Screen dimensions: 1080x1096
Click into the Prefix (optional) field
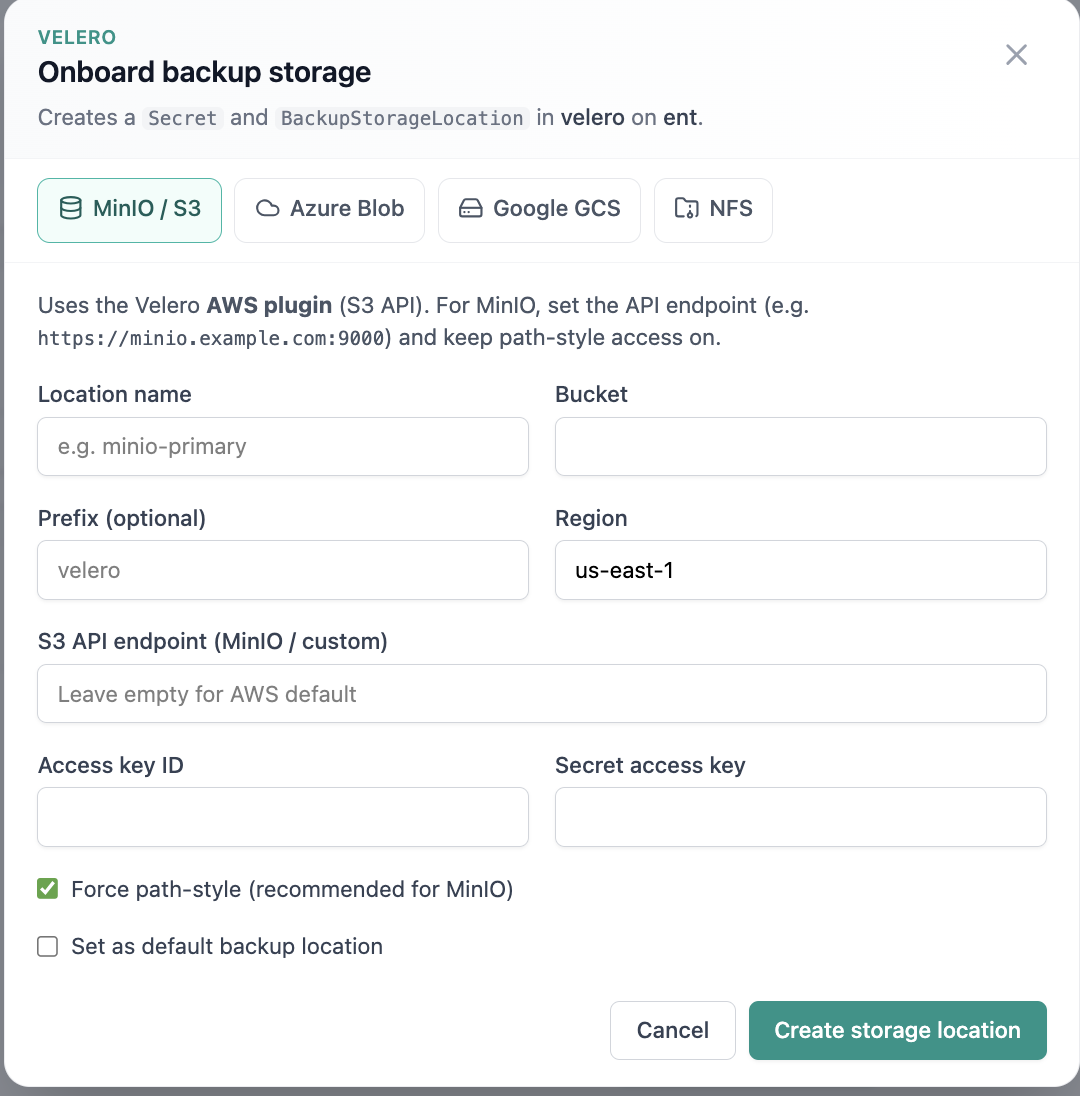(283, 570)
